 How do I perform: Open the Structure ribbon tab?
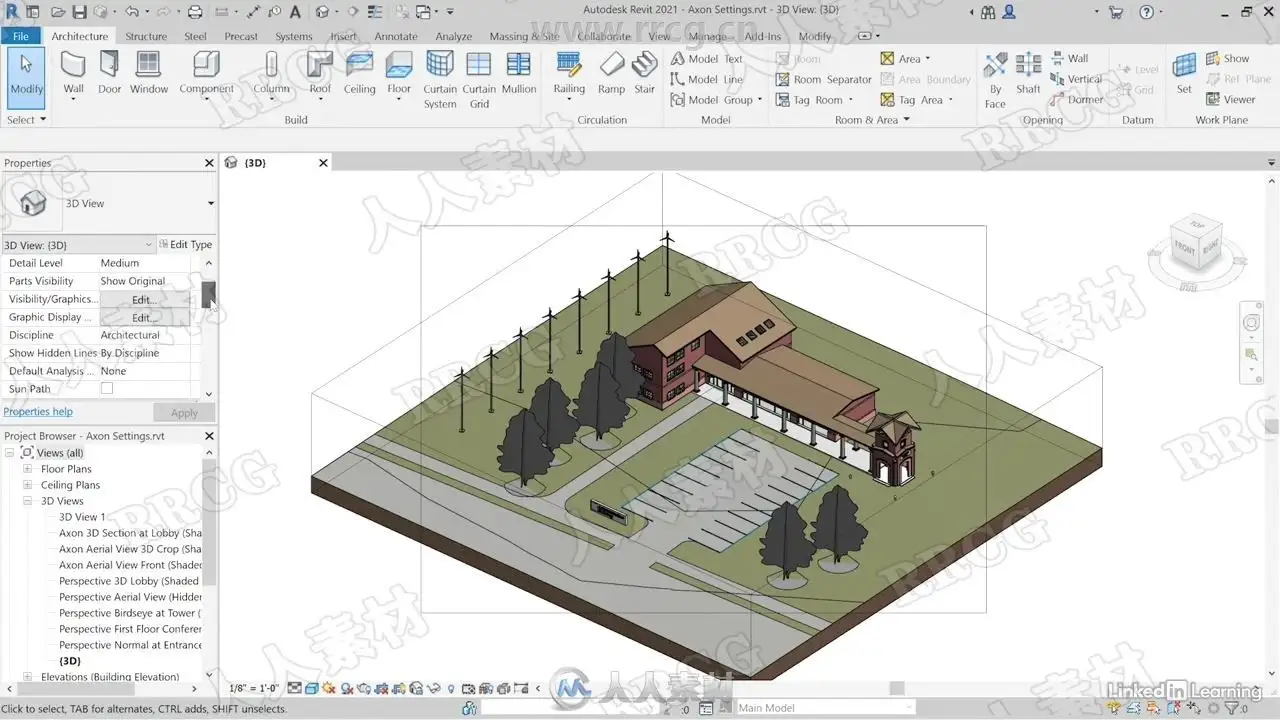point(146,36)
